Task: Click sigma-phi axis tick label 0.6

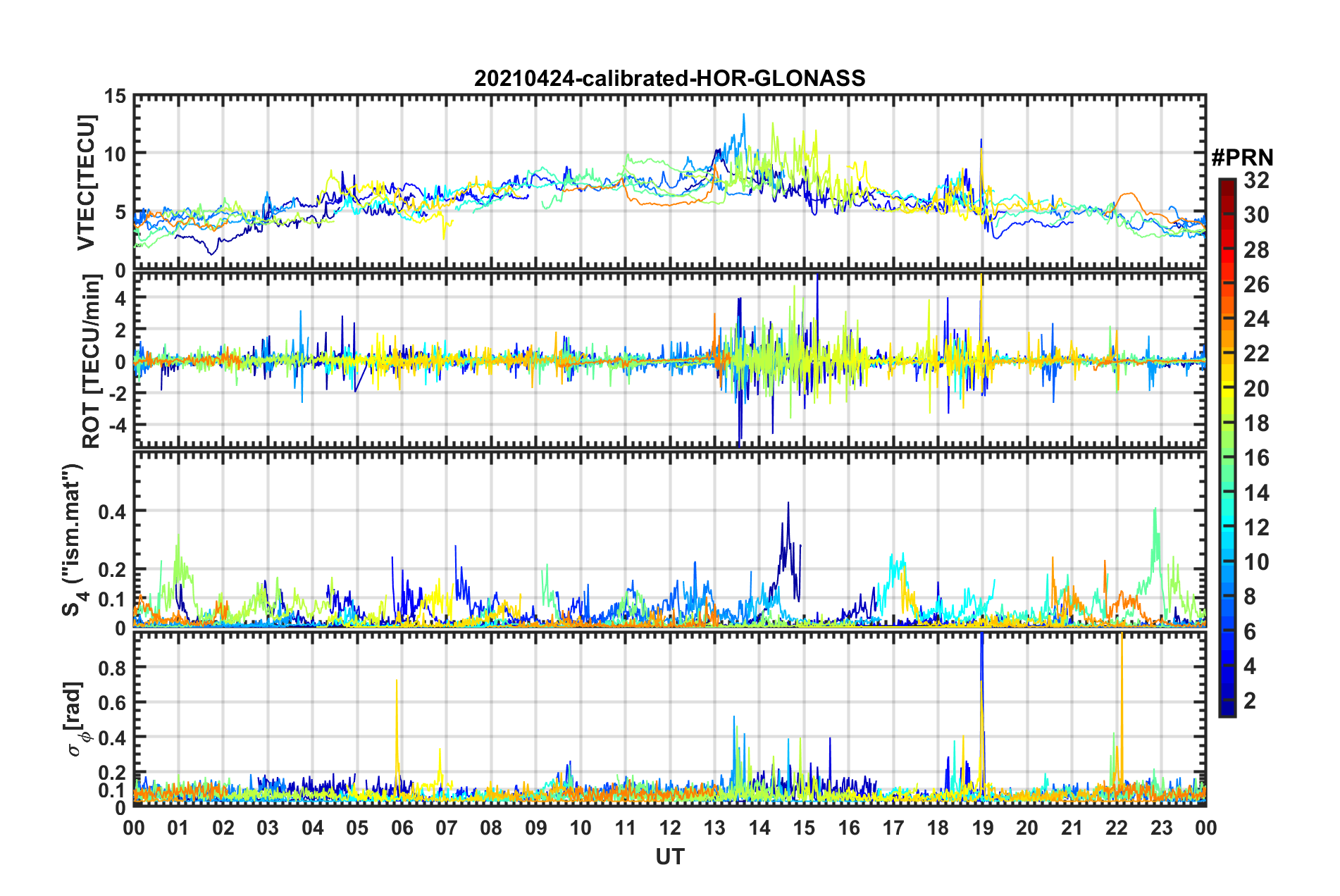Action: click(113, 703)
